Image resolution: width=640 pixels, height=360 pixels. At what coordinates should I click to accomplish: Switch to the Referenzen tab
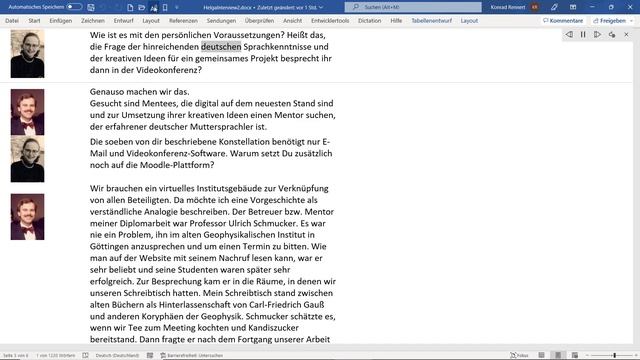point(183,20)
